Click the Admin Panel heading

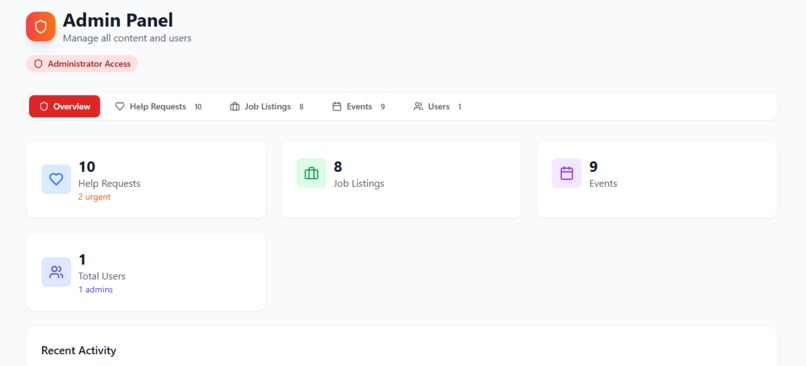118,20
